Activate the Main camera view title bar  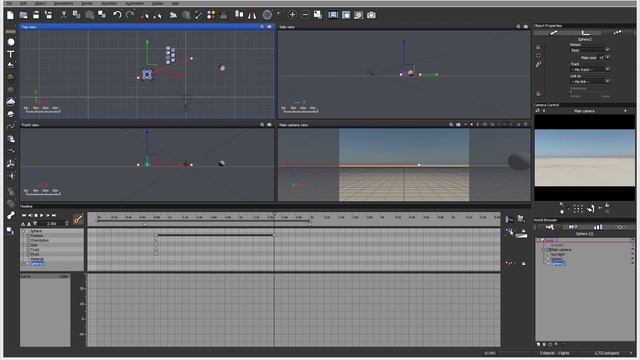(404, 125)
